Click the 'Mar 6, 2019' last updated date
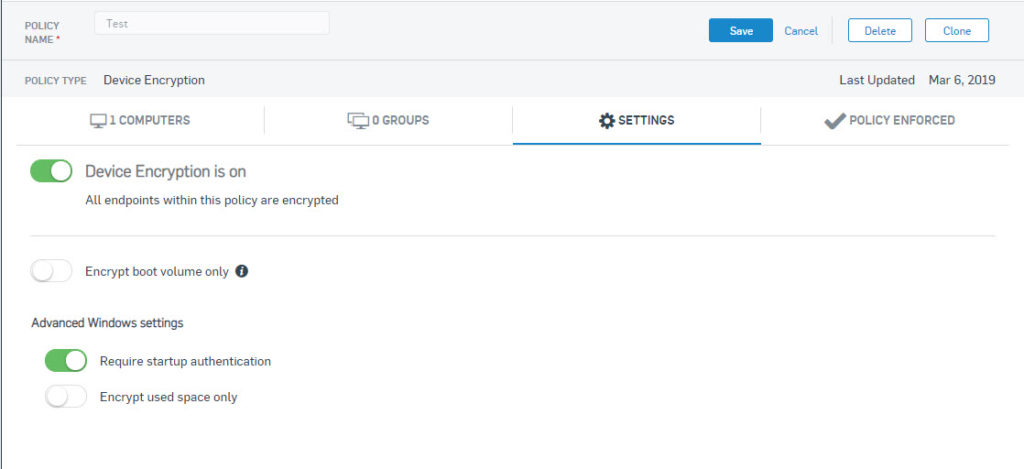 coord(962,80)
